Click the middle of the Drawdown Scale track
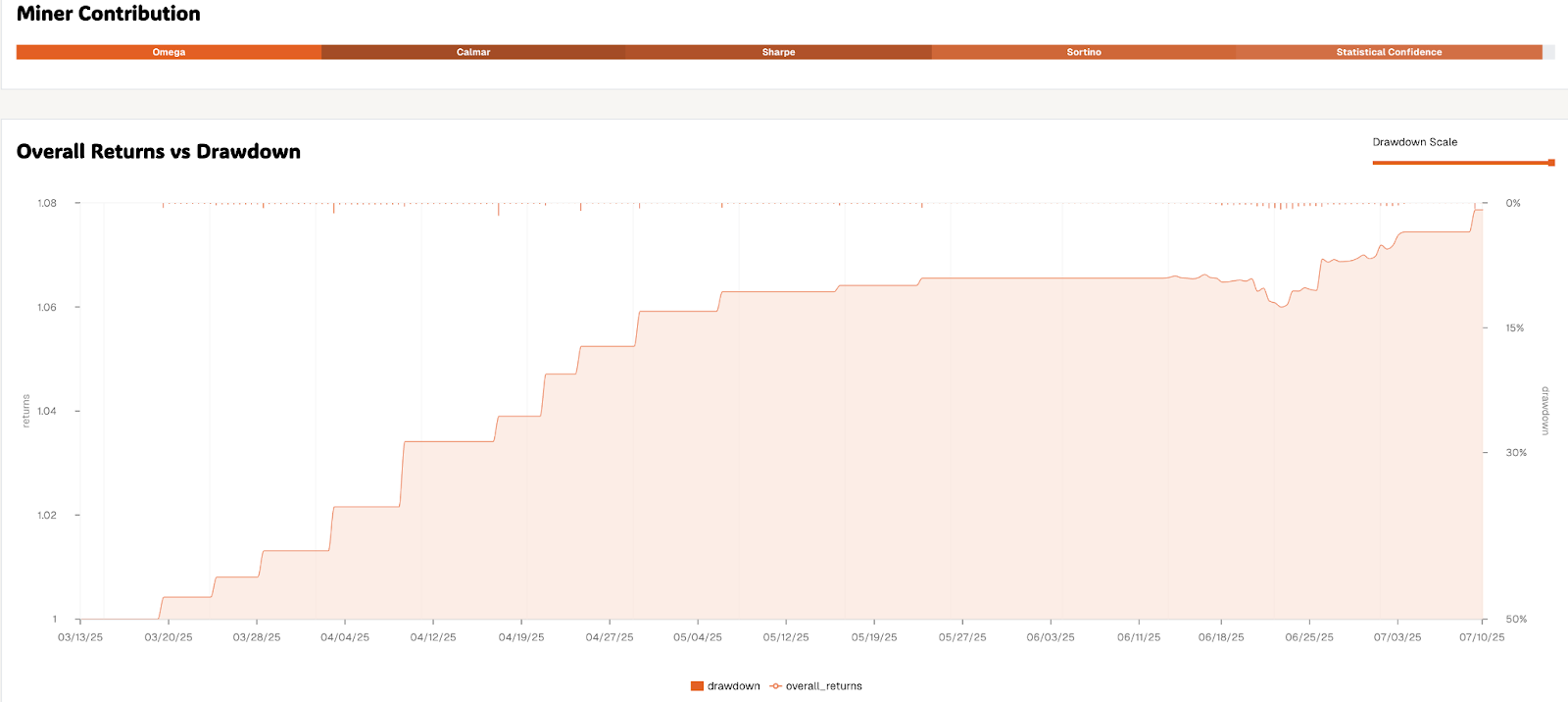 pos(1462,163)
